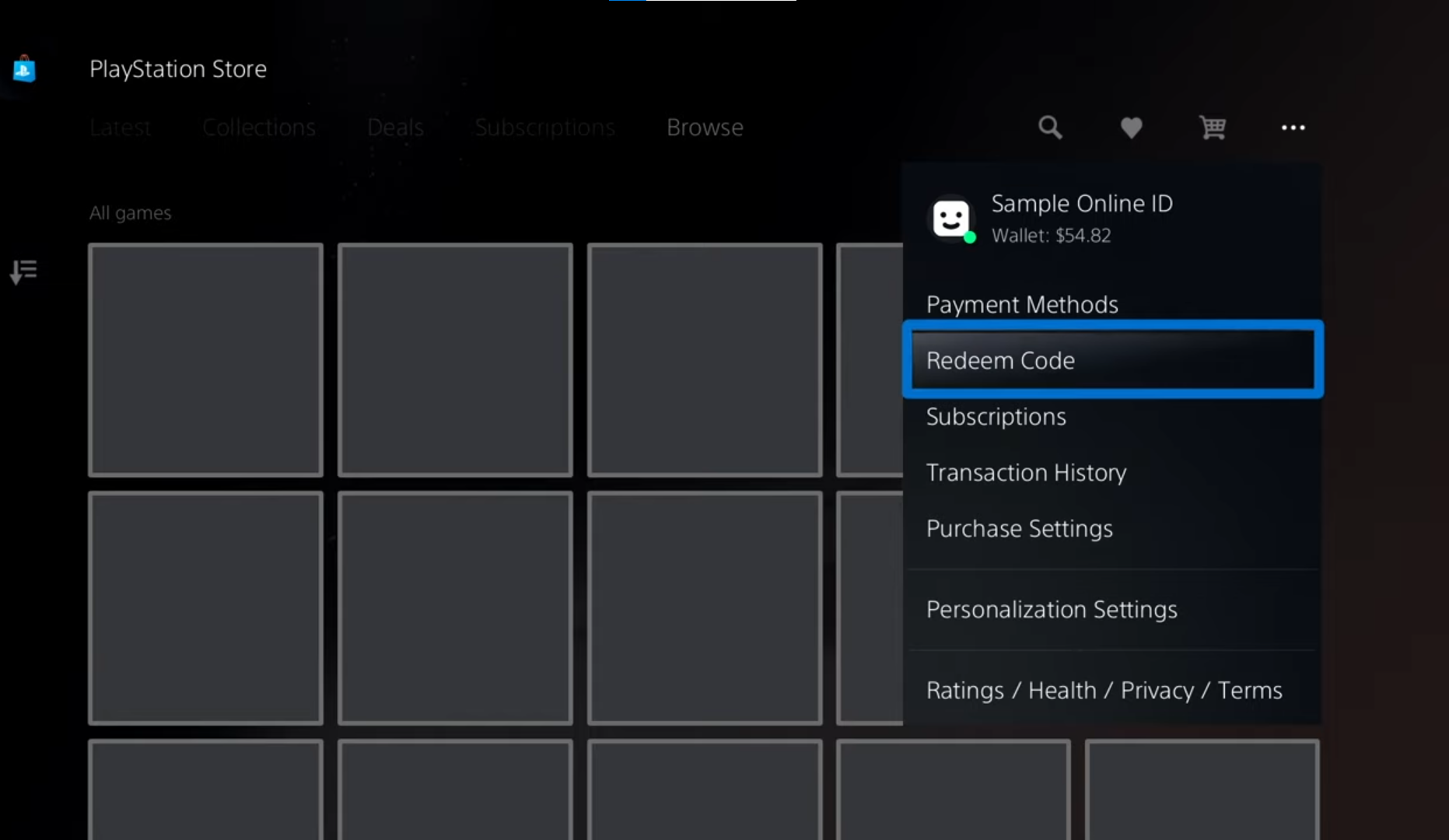This screenshot has width=1449, height=840.
Task: Click the Wallet: $54.82 balance
Action: coord(1051,236)
